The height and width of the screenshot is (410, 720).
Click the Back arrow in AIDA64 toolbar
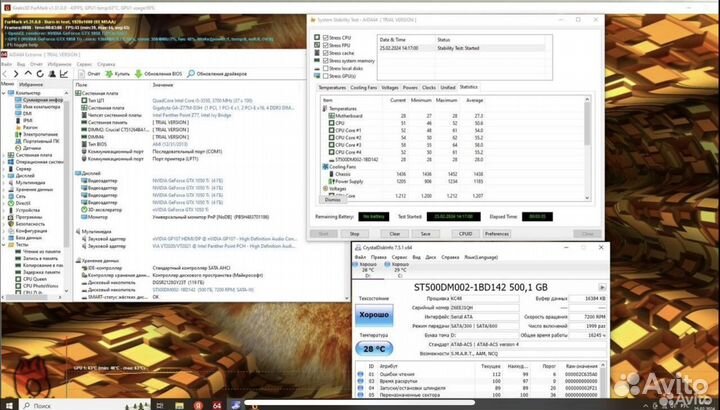pyautogui.click(x=6, y=73)
